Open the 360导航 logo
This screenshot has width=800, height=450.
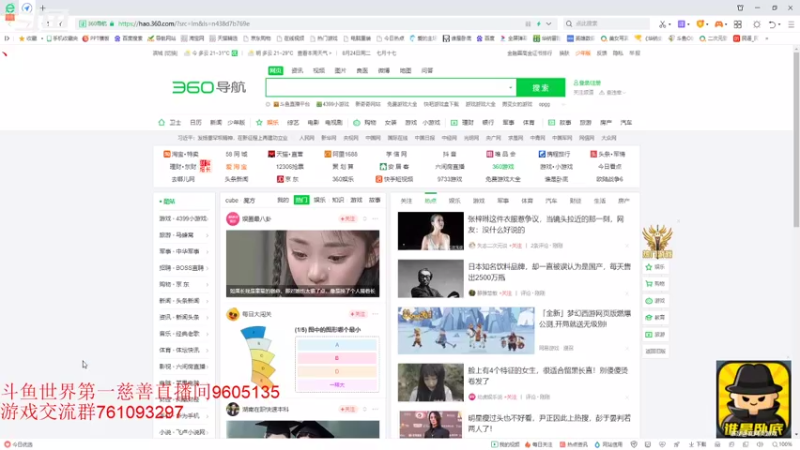(209, 87)
